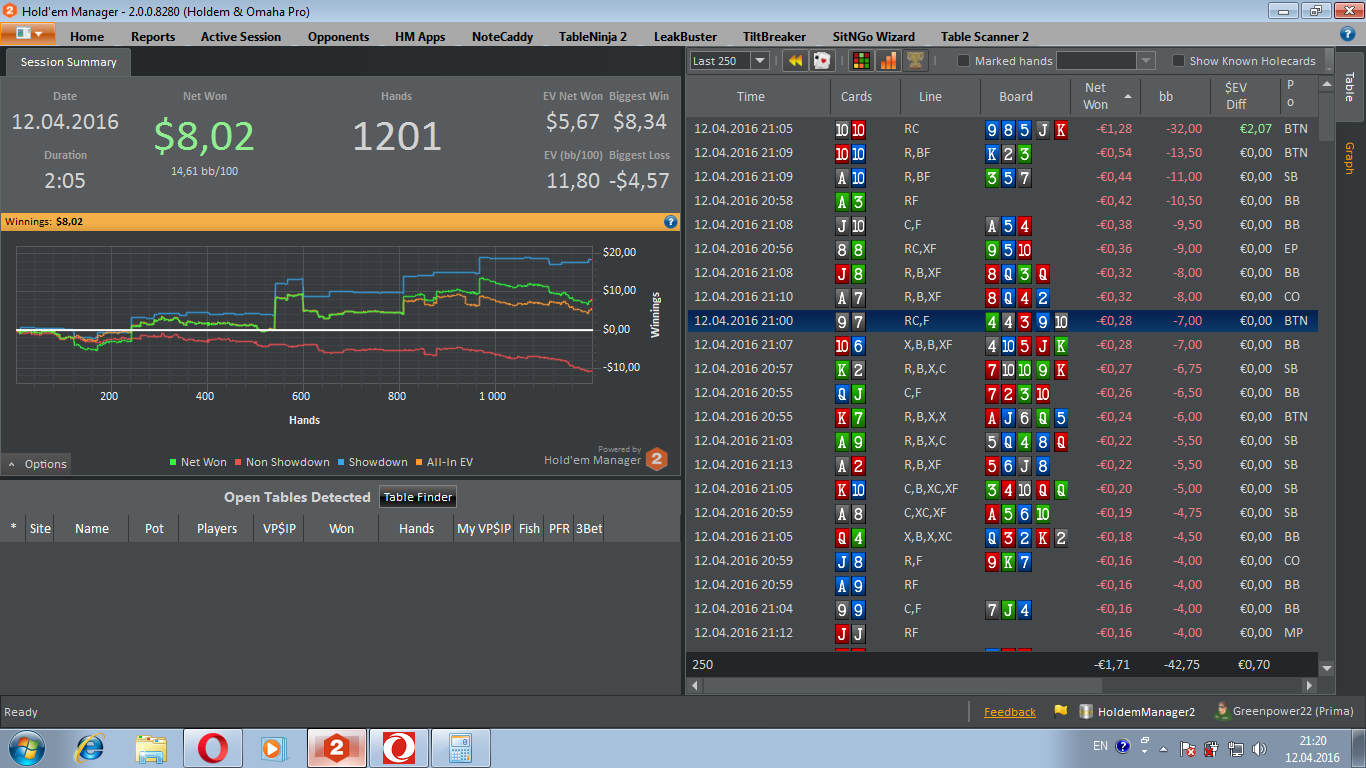
Task: Open Internet Explorer from the taskbar
Action: tap(91, 748)
